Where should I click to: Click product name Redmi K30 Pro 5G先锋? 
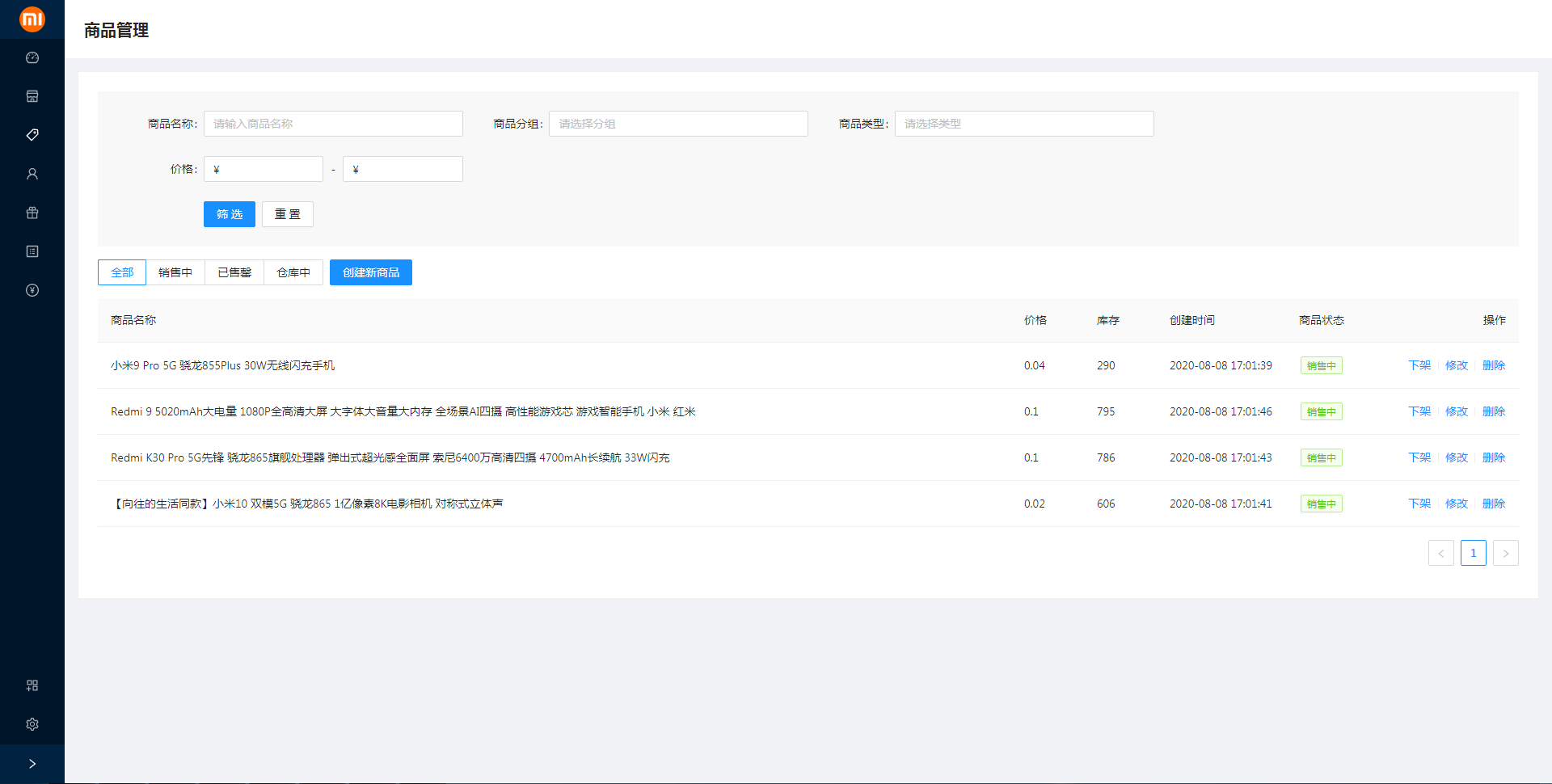tap(390, 457)
